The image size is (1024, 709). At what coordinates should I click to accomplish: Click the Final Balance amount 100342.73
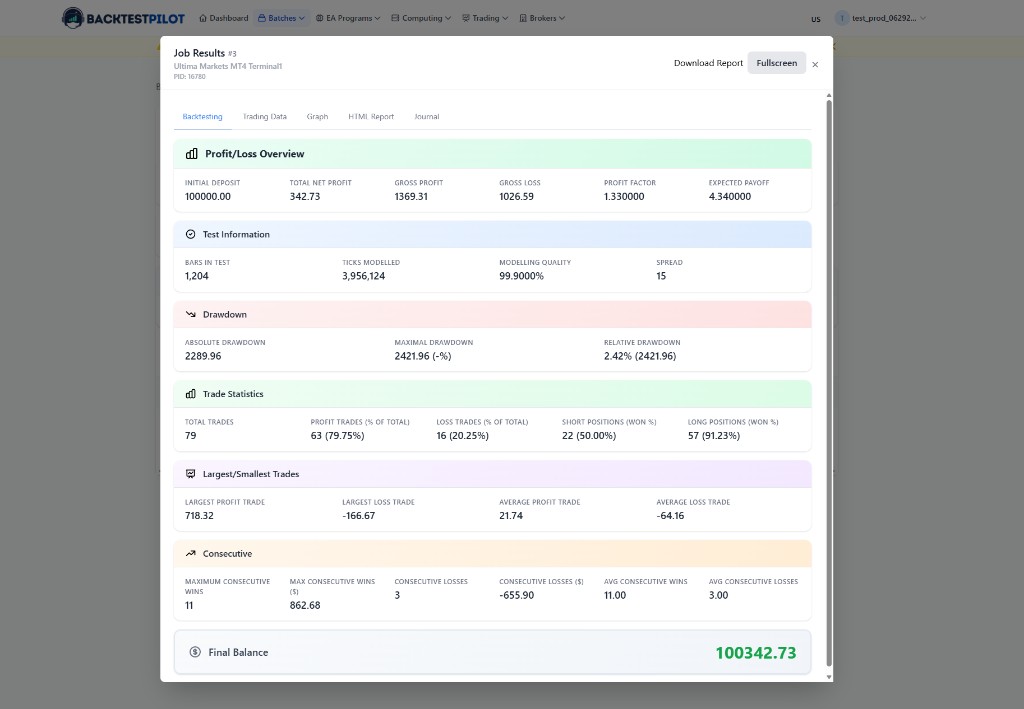click(x=756, y=653)
